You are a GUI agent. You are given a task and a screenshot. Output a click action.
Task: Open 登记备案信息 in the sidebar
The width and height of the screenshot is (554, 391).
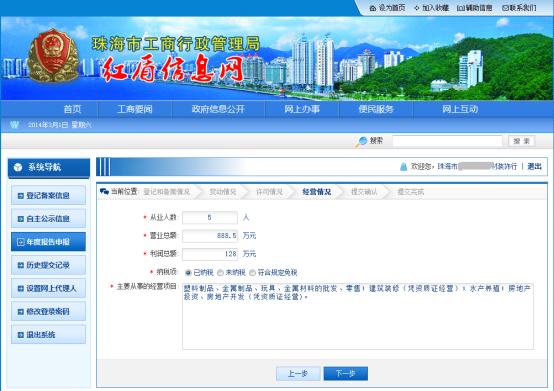[48, 195]
